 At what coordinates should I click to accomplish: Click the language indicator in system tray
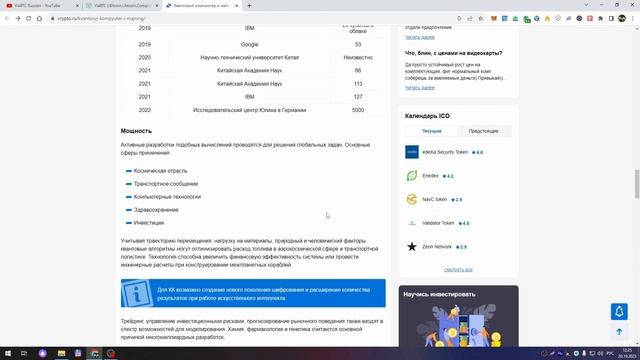click(x=610, y=353)
